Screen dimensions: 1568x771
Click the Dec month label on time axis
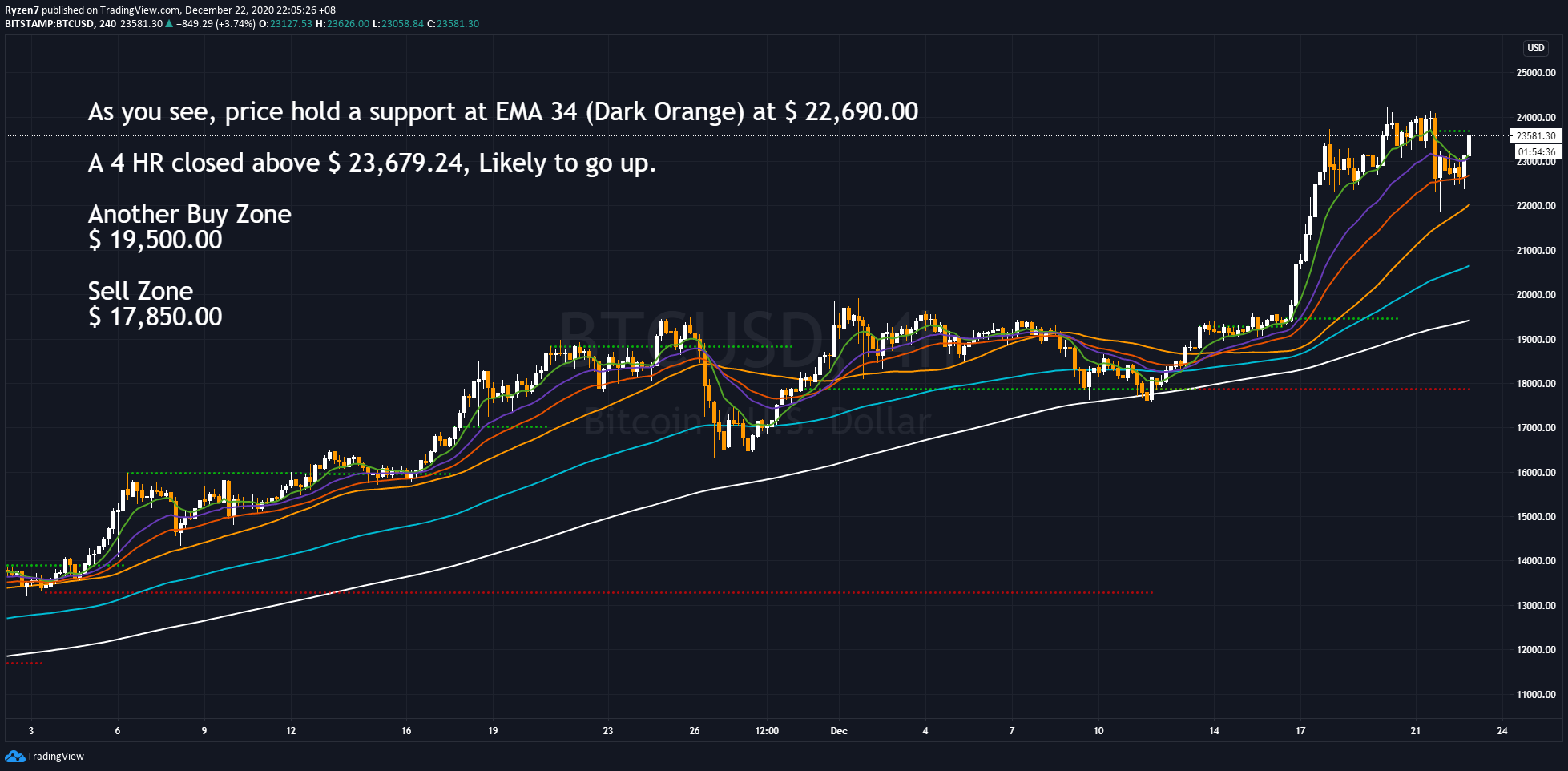pyautogui.click(x=839, y=731)
